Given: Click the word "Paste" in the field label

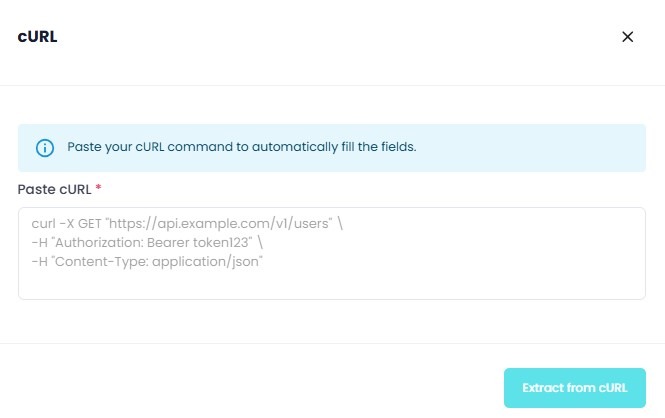Looking at the screenshot, I should point(35,188).
